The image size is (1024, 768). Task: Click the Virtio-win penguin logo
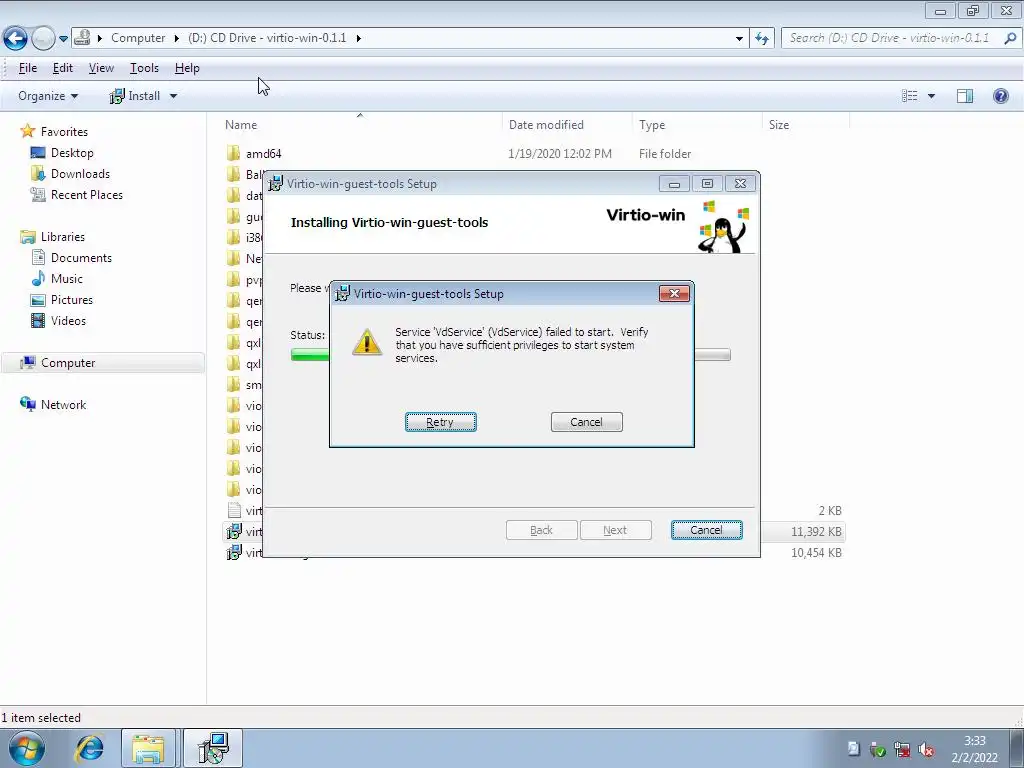[722, 227]
